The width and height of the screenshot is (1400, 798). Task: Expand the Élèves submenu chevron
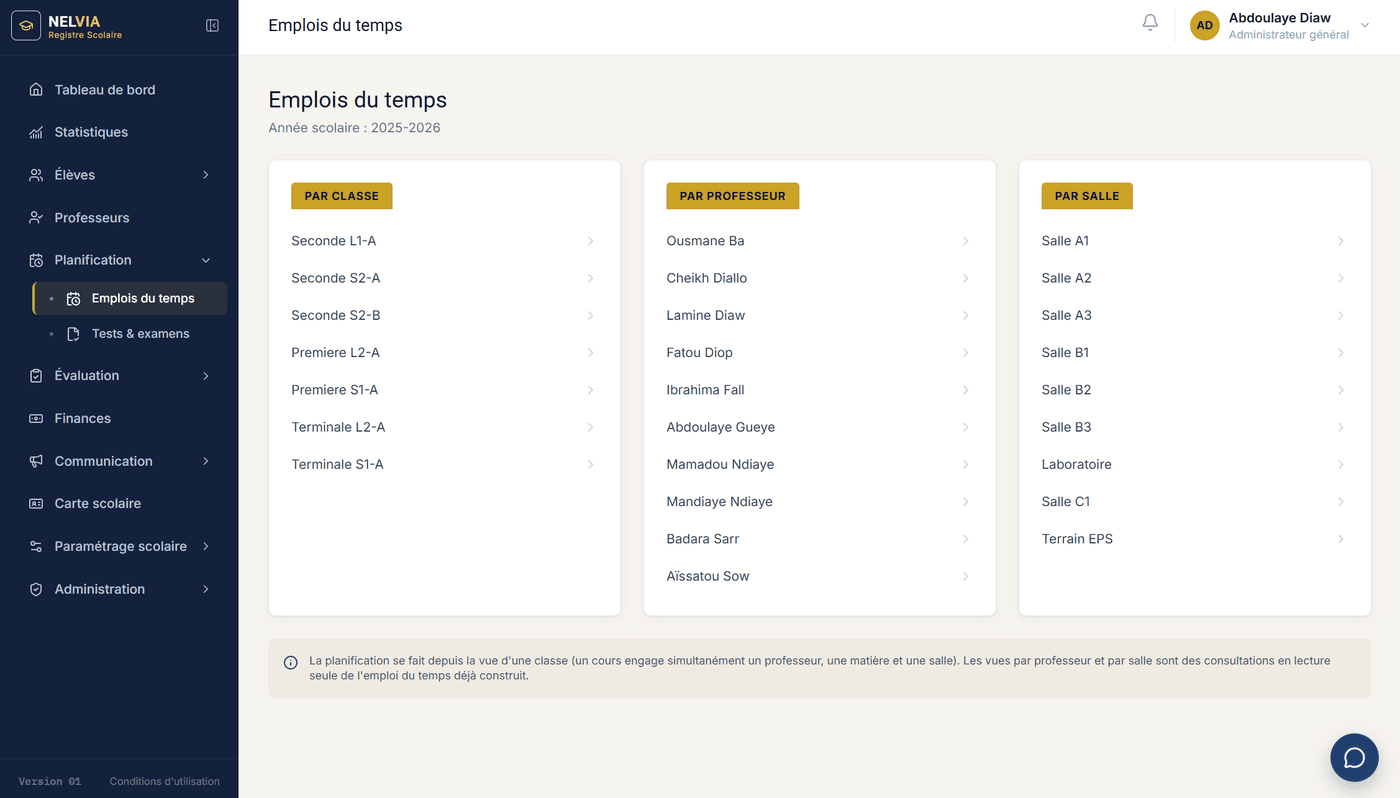coord(206,175)
